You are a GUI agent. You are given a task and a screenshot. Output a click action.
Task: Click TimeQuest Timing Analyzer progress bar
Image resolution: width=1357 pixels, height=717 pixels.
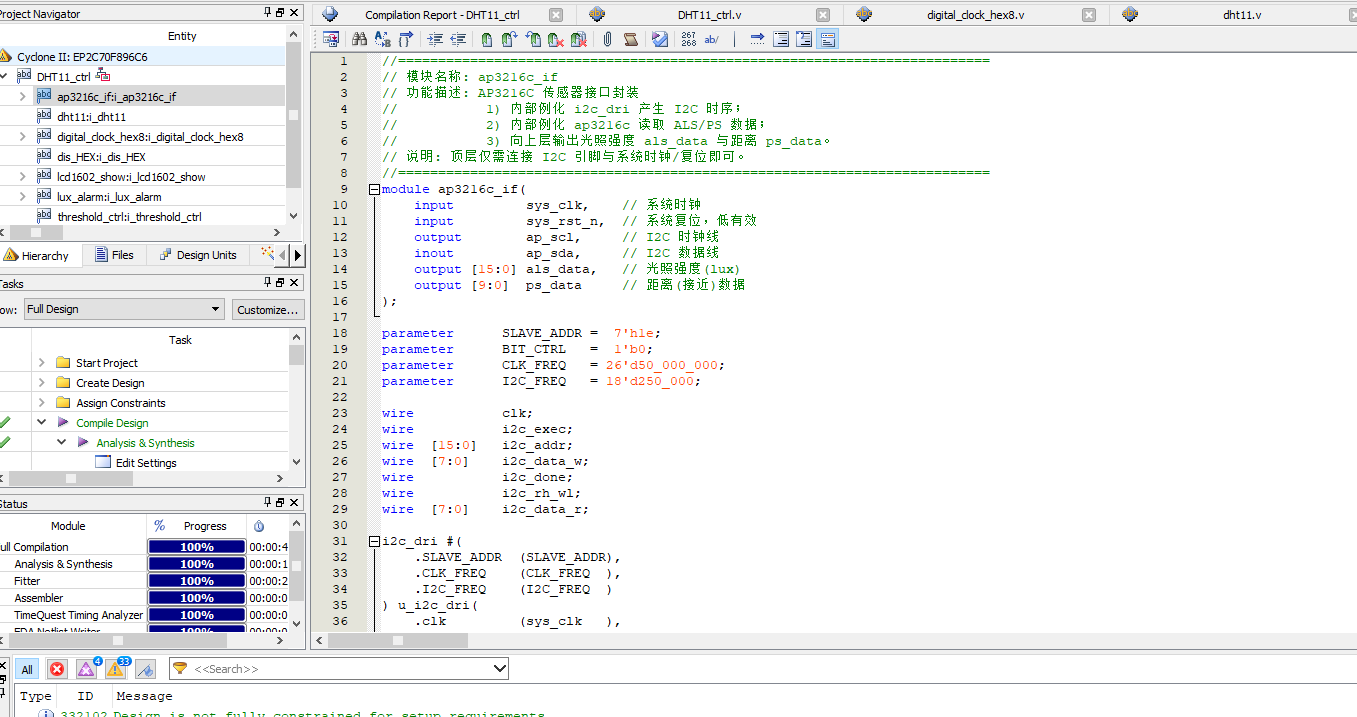tap(196, 615)
